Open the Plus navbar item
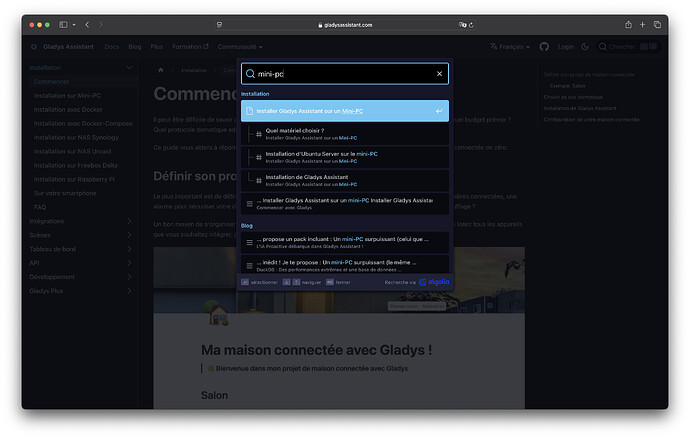 pos(157,47)
